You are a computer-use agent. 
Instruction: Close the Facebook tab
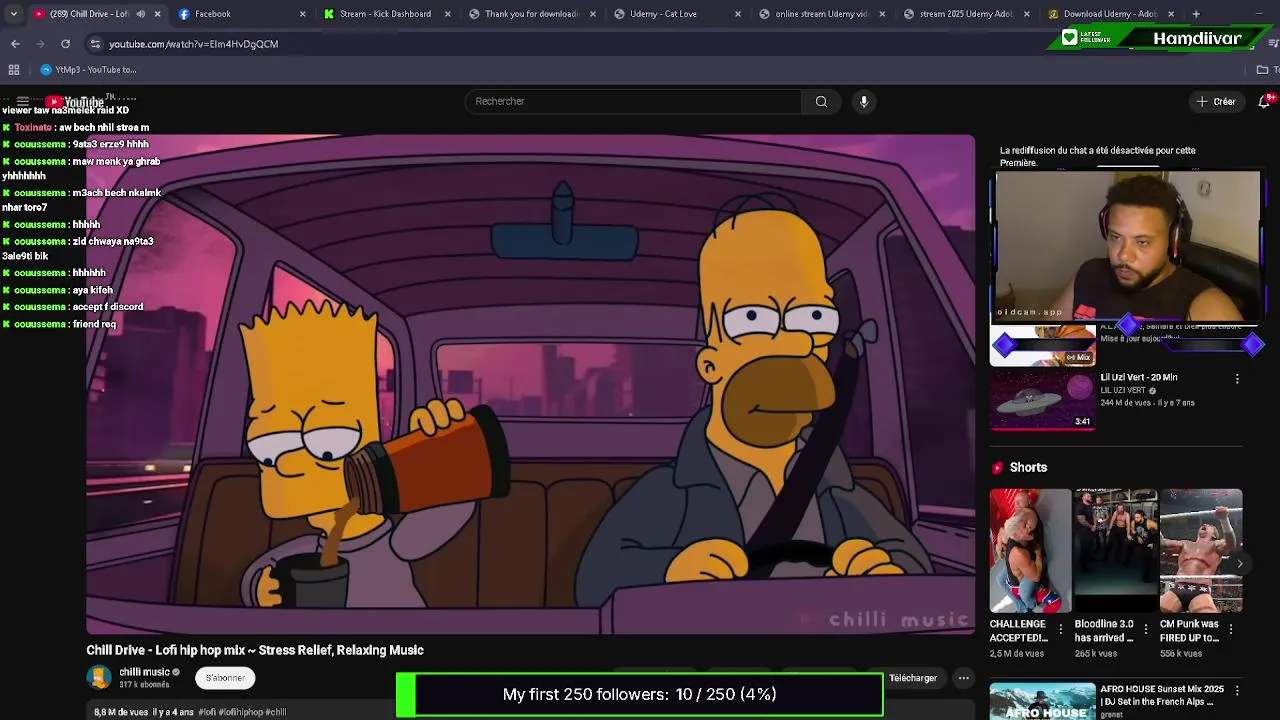coord(302,14)
